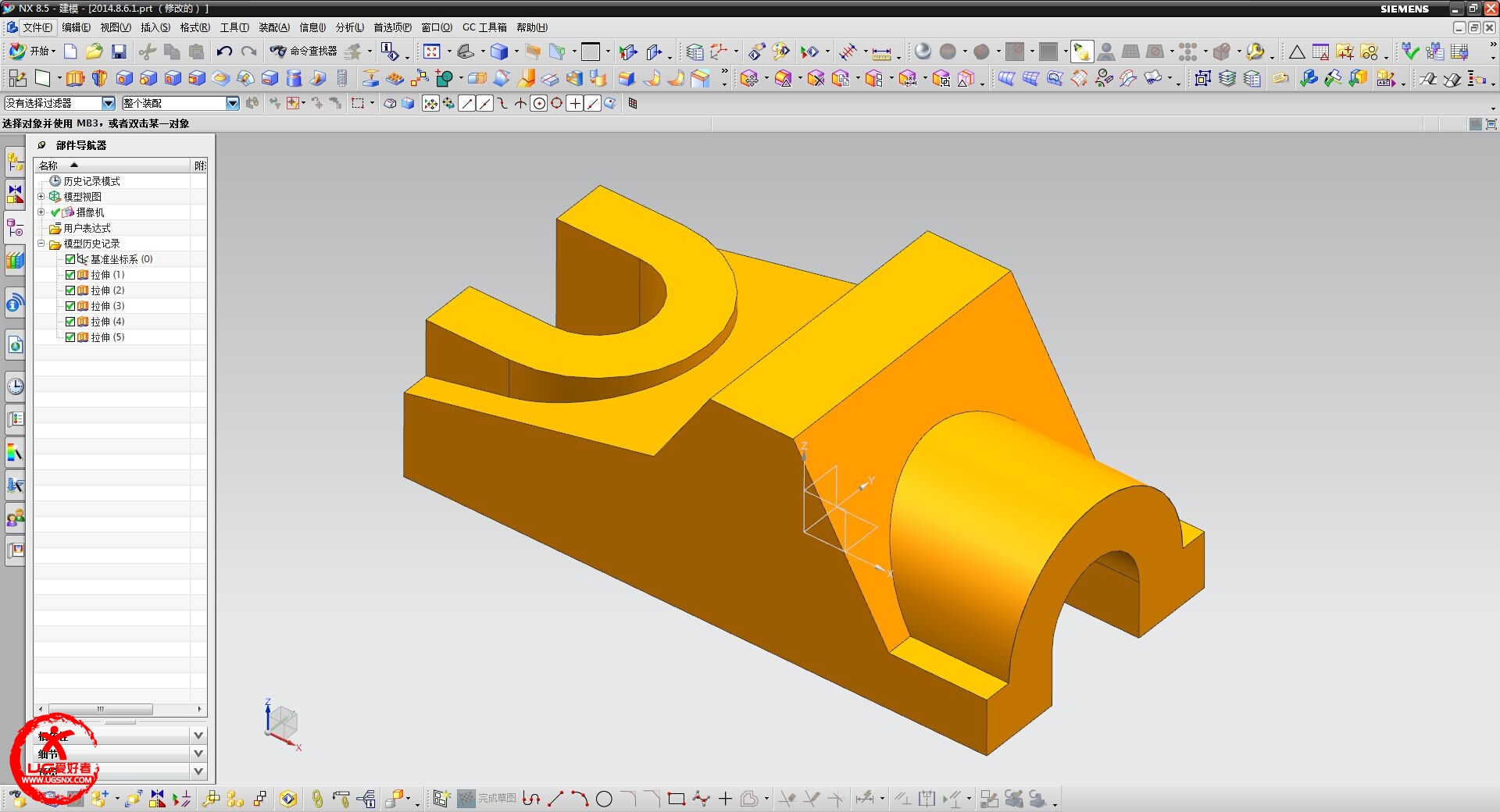
Task: Toggle checkbox for 拉伸 (2)
Action: pos(70,290)
